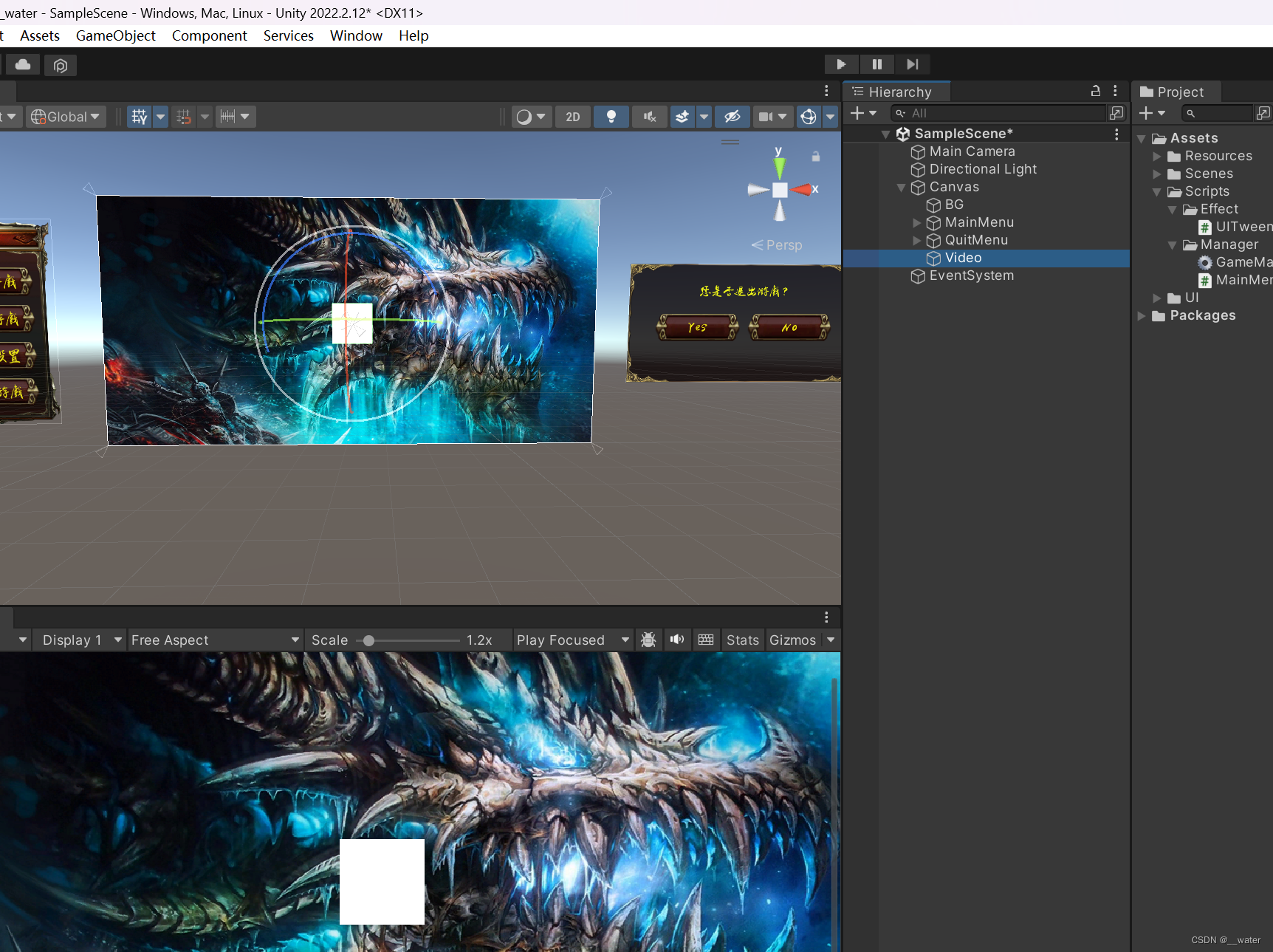1273x952 pixels.
Task: Open the Unity version control icon
Action: tap(61, 65)
